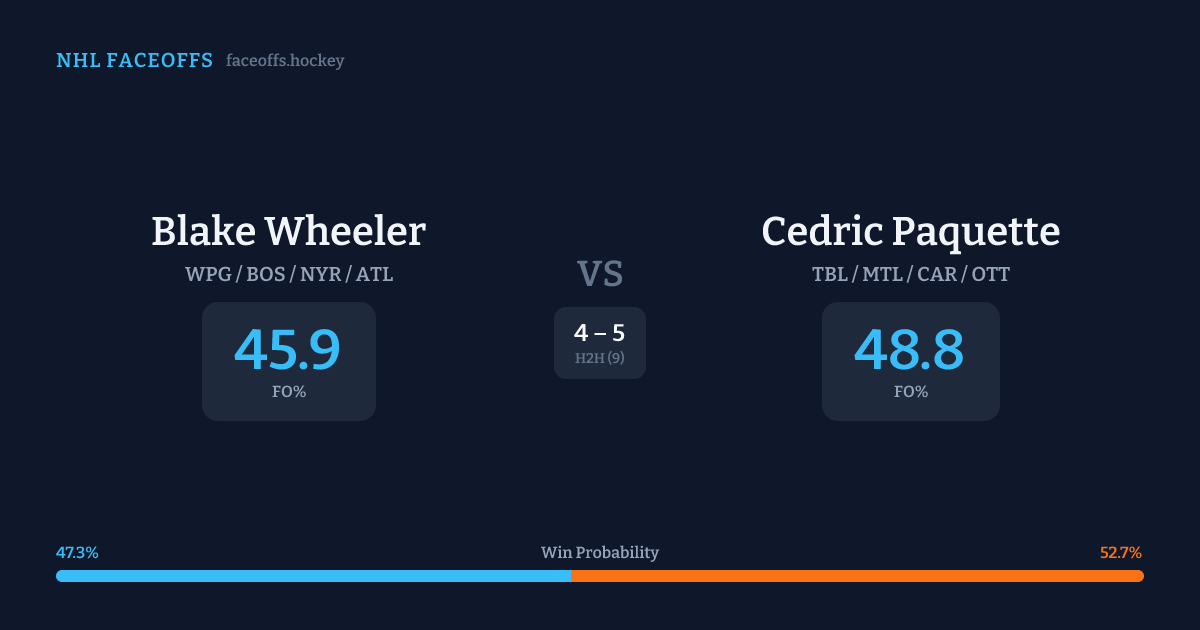Click the 52.7% win probability value
This screenshot has width=1200, height=630.
pyautogui.click(x=1121, y=553)
